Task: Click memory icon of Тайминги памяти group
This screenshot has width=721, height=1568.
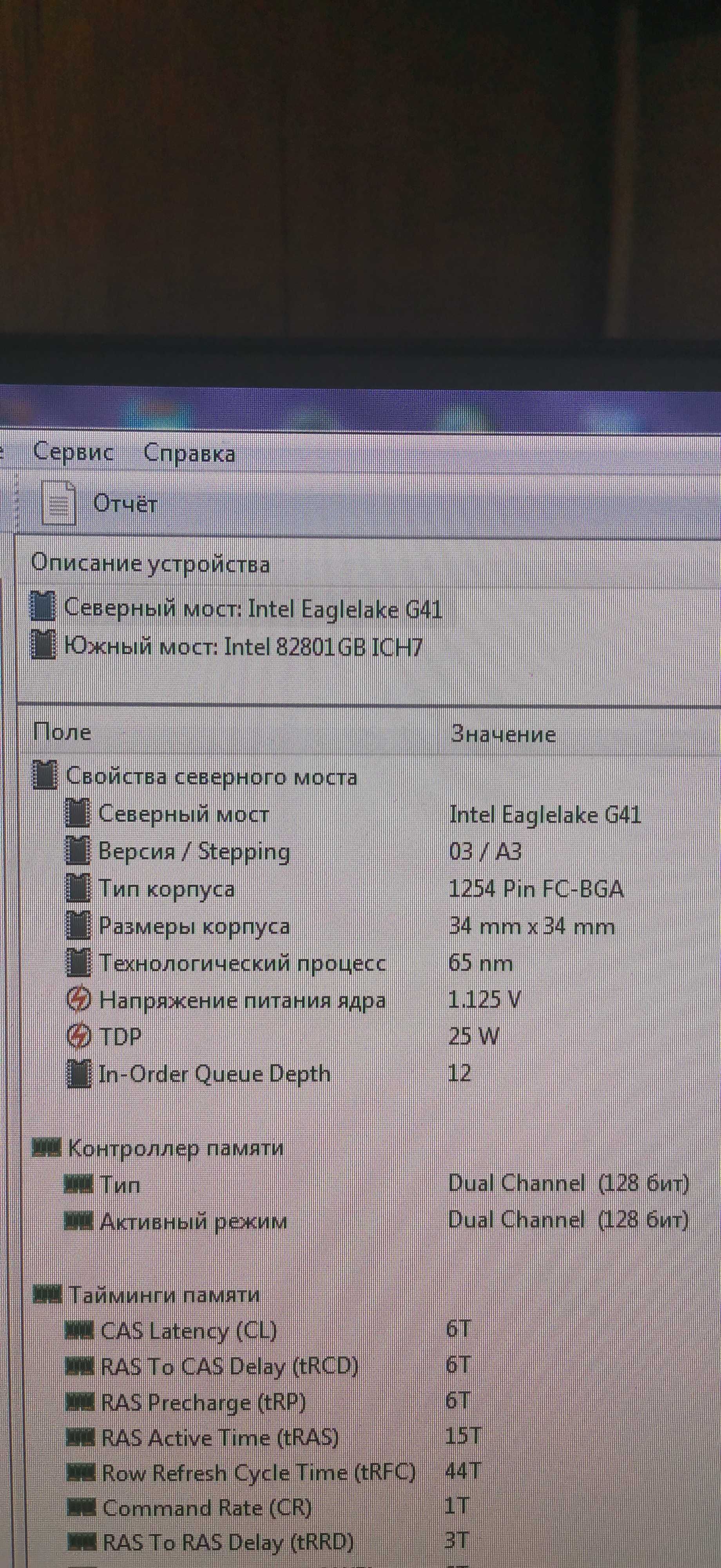Action: tap(47, 1294)
